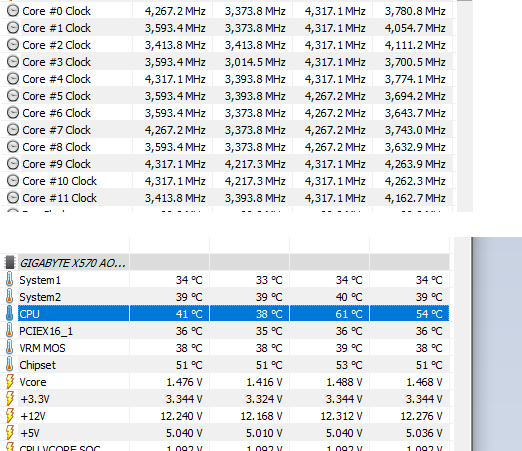Select the +5V voltage label
The width and height of the screenshot is (522, 451).
point(30,433)
